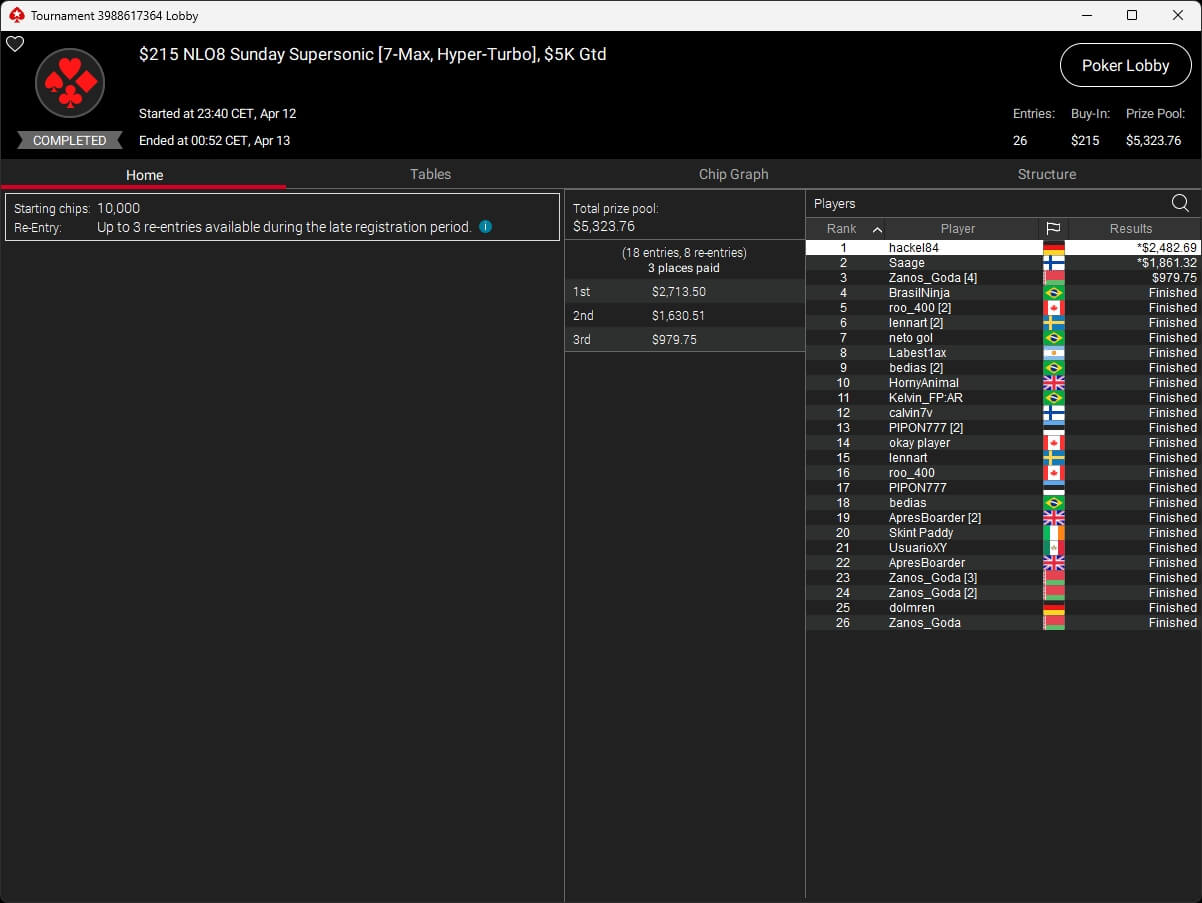Click the PokerStars title bar icon
Viewport: 1202px width, 903px height.
pyautogui.click(x=15, y=15)
